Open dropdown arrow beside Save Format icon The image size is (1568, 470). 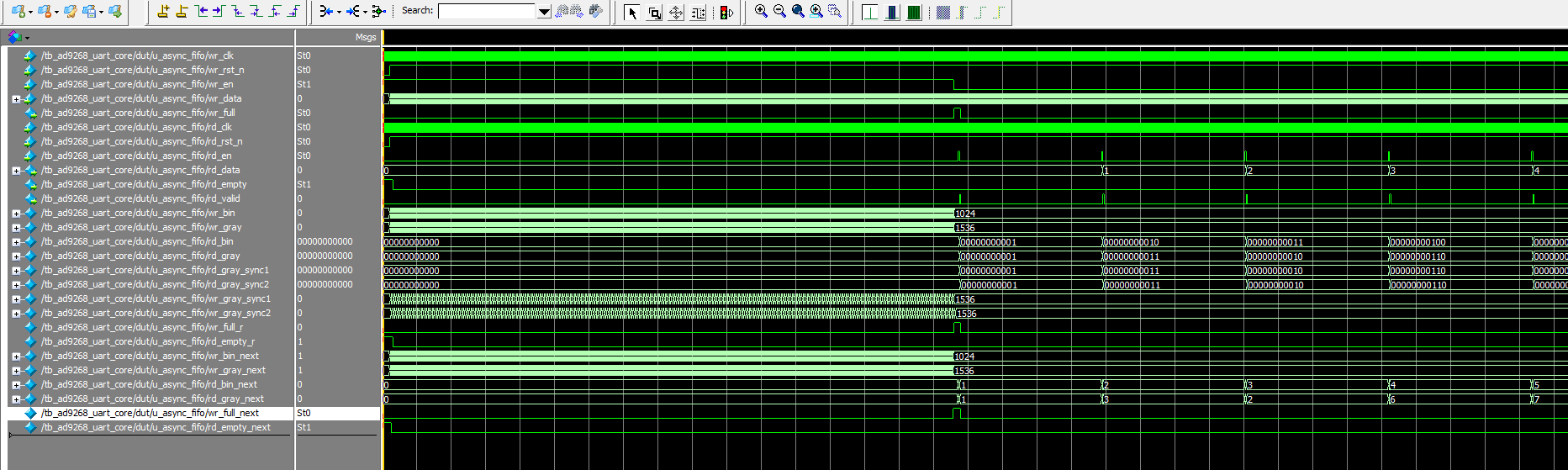[x=102, y=12]
